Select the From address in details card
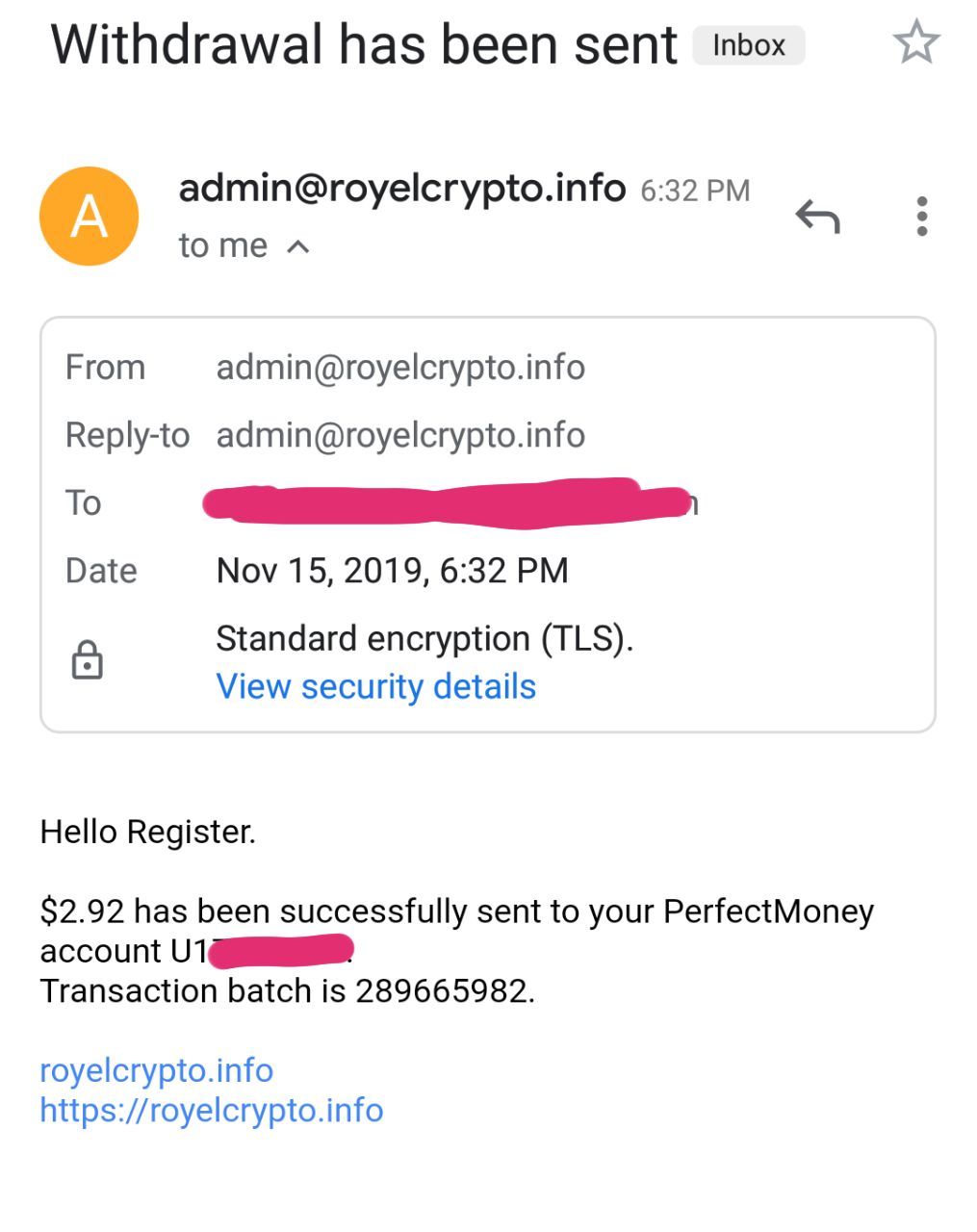The image size is (977, 1232). 400,367
